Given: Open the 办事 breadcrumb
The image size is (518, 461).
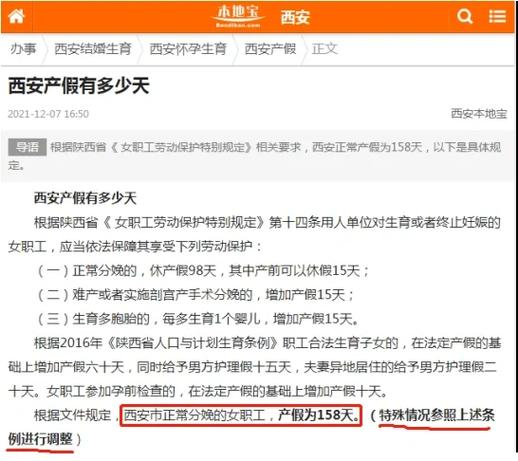Looking at the screenshot, I should coord(23,49).
